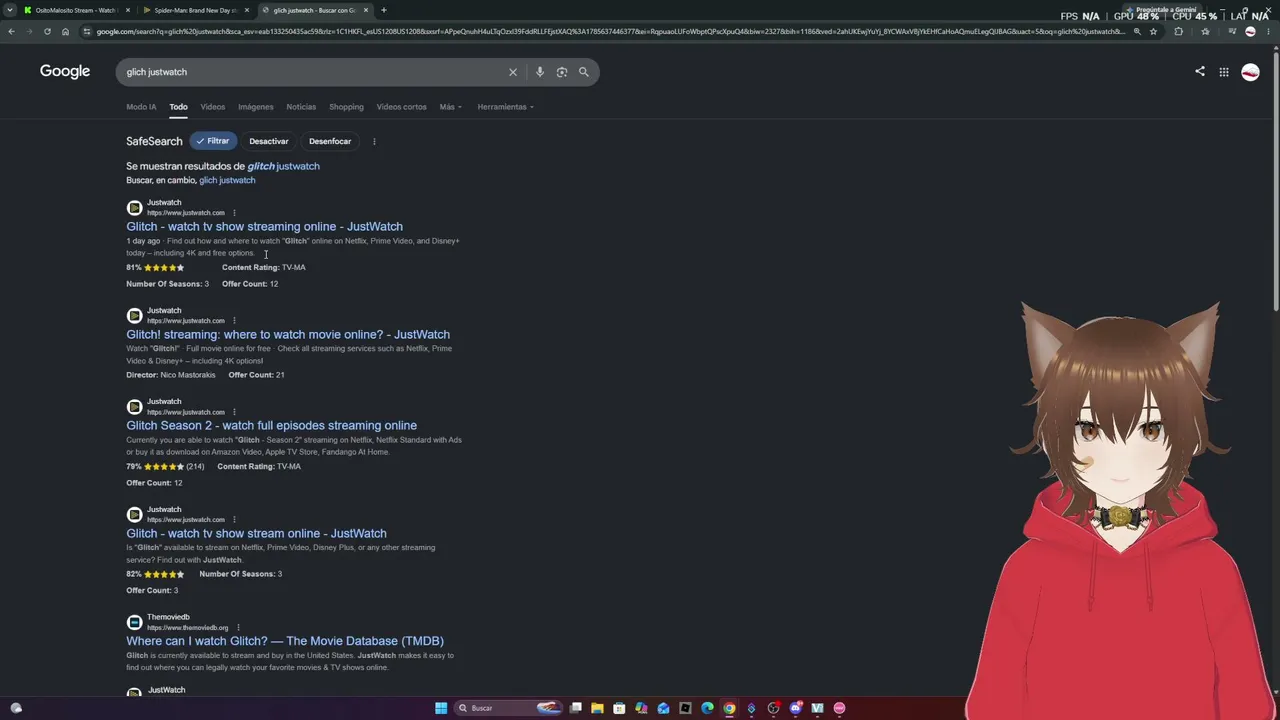The image size is (1280, 720).
Task: Click the browser address bar URL
Action: pos(610,31)
